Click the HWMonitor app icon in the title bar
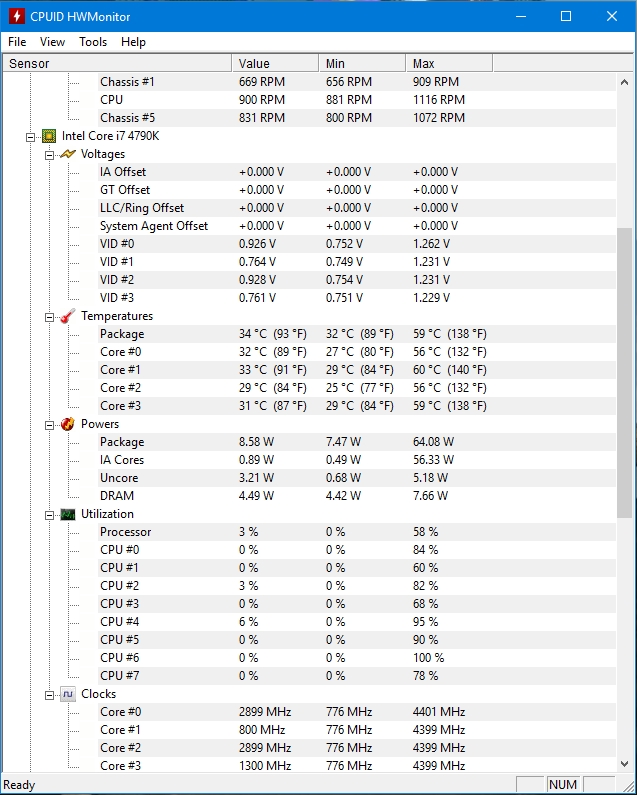The width and height of the screenshot is (637, 795). pos(16,16)
